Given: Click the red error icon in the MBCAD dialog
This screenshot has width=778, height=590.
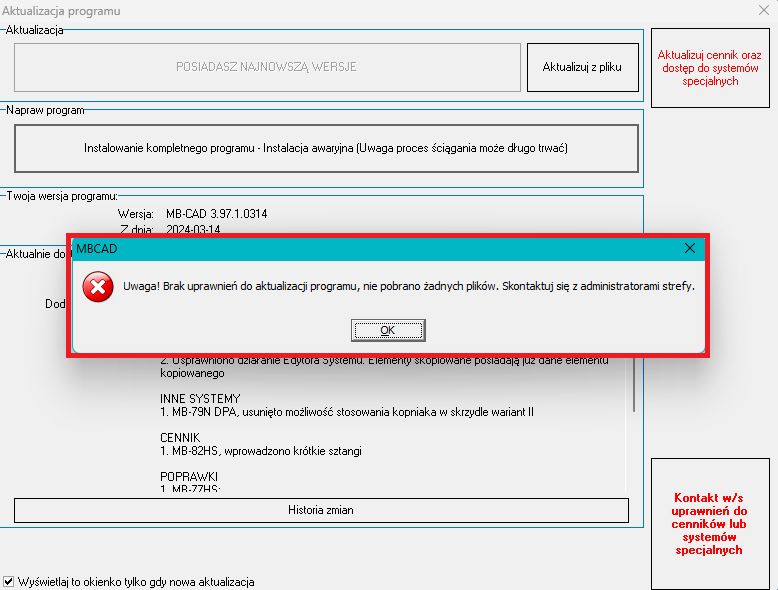Looking at the screenshot, I should click(97, 287).
